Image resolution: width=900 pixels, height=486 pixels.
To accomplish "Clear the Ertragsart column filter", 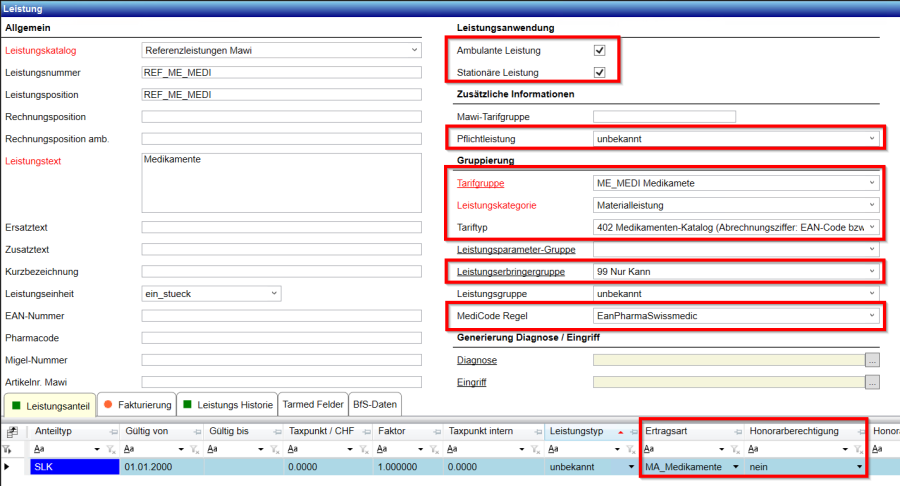I will [735, 449].
